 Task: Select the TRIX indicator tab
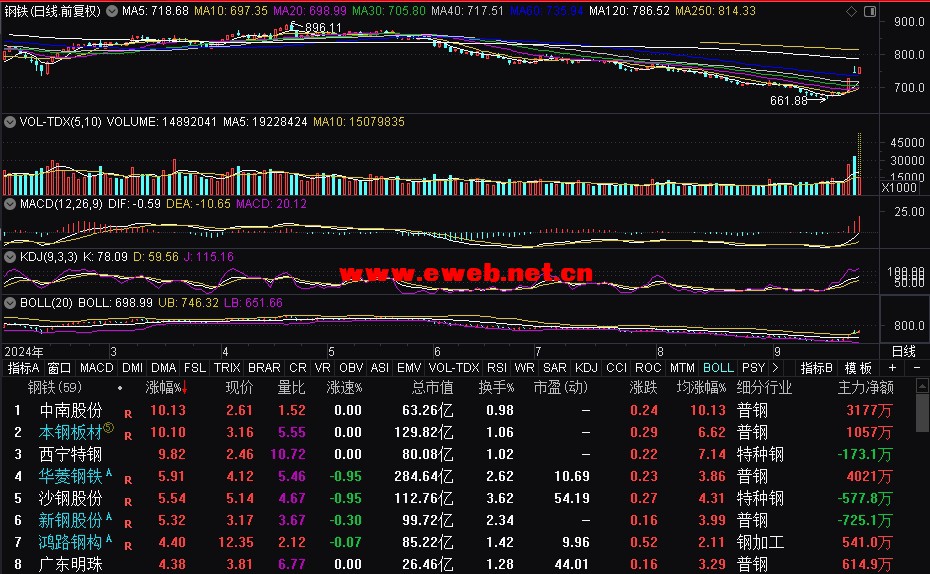click(227, 368)
